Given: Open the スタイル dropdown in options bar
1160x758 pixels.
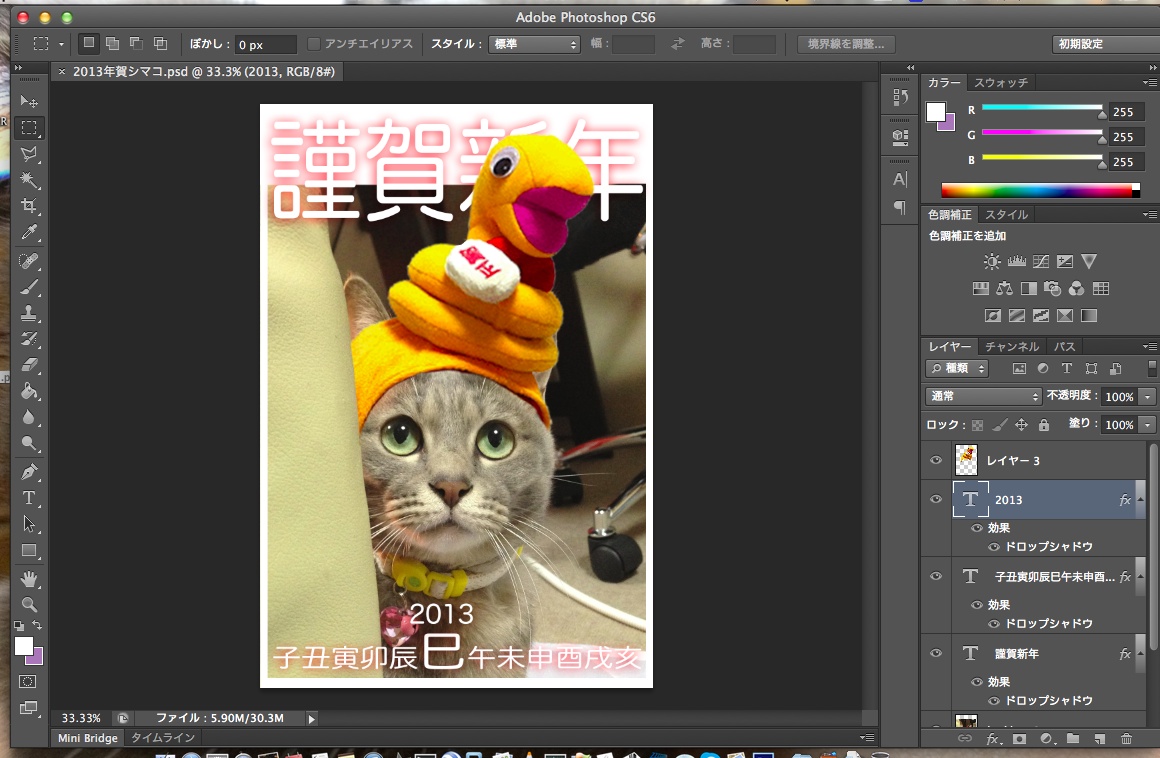Looking at the screenshot, I should coord(534,44).
